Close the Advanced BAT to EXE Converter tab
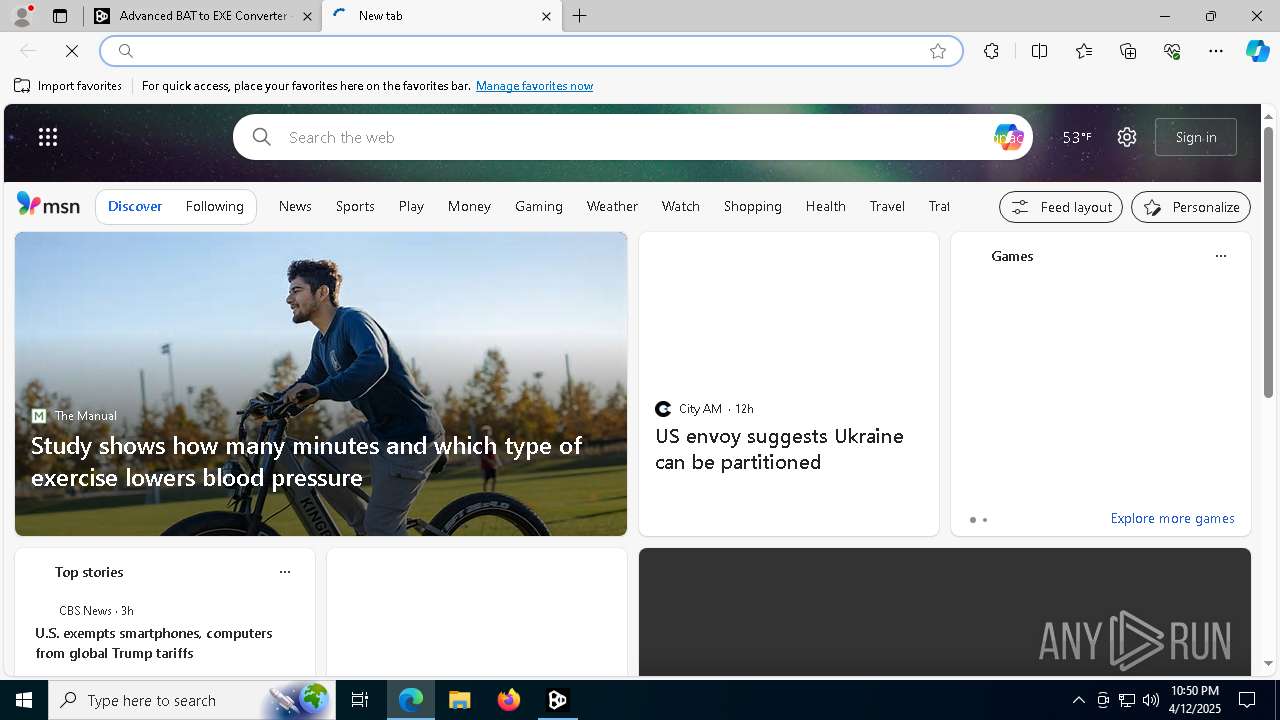The image size is (1280, 720). pos(308,16)
